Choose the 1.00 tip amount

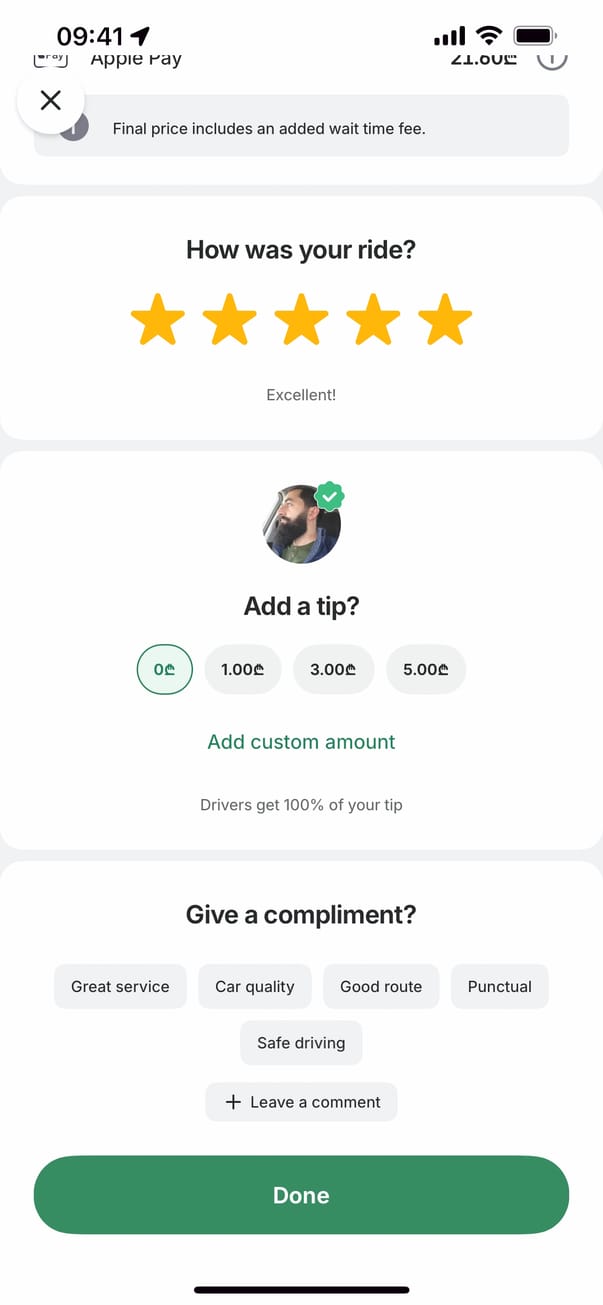(243, 669)
